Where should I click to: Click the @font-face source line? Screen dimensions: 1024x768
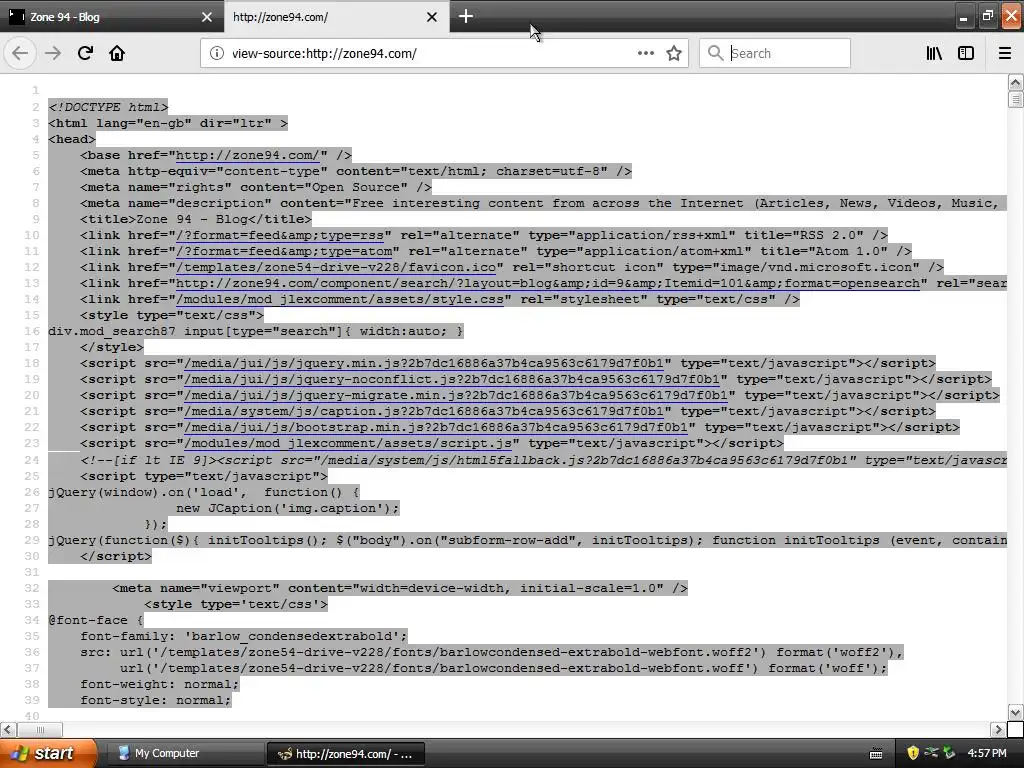pyautogui.click(x=96, y=620)
